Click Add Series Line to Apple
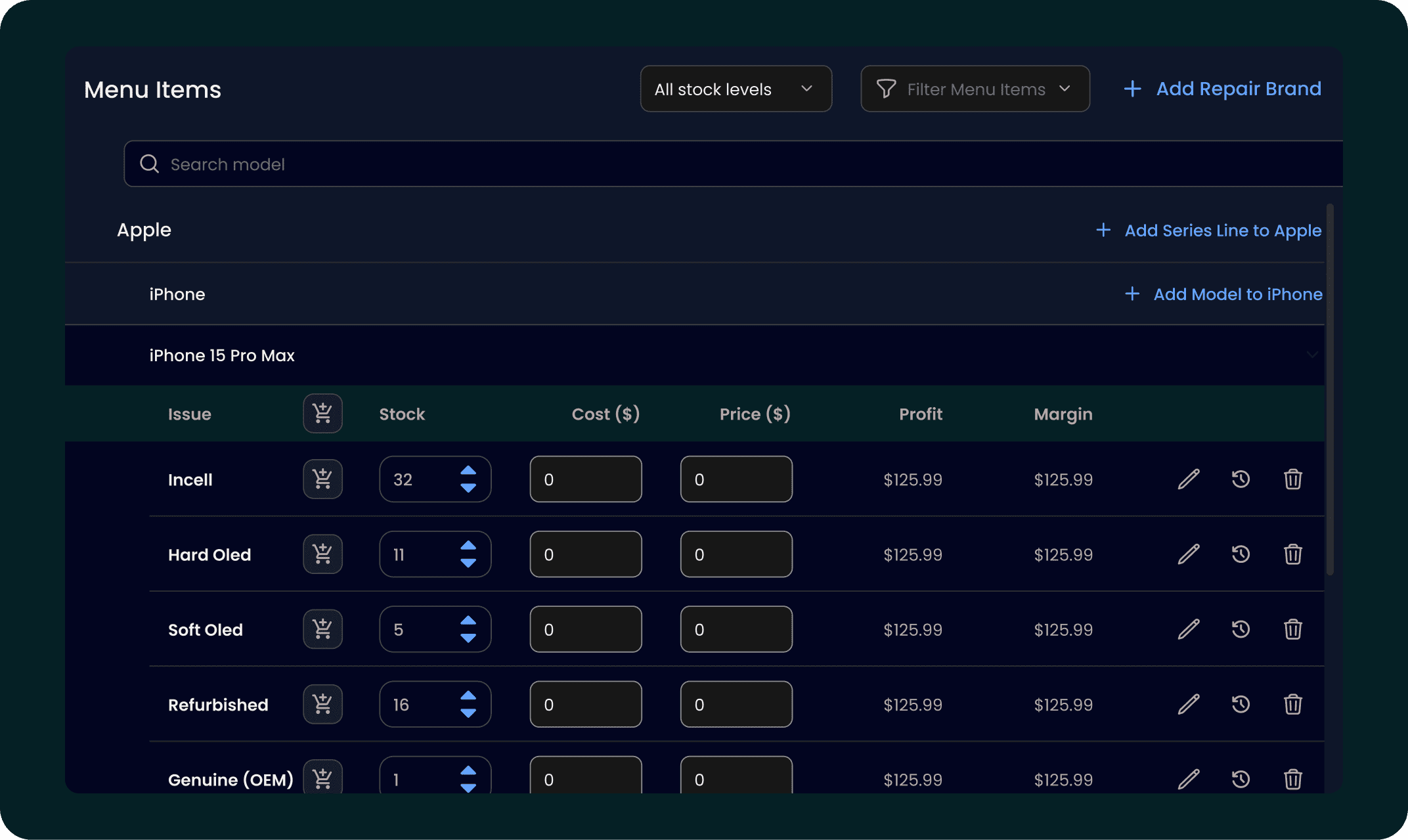The height and width of the screenshot is (840, 1408). [1208, 231]
